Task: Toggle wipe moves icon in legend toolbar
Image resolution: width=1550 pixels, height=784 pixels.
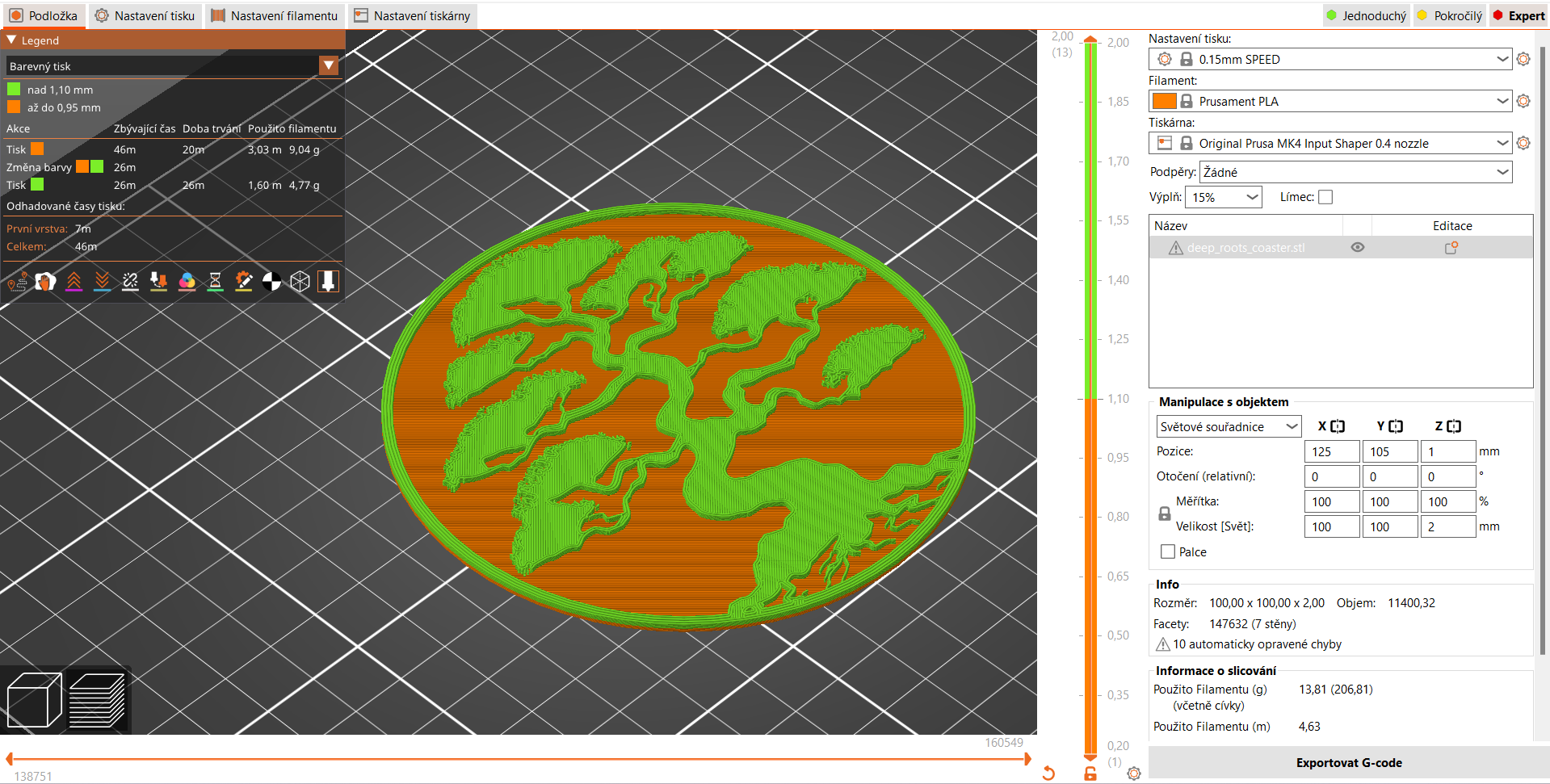Action: click(45, 281)
